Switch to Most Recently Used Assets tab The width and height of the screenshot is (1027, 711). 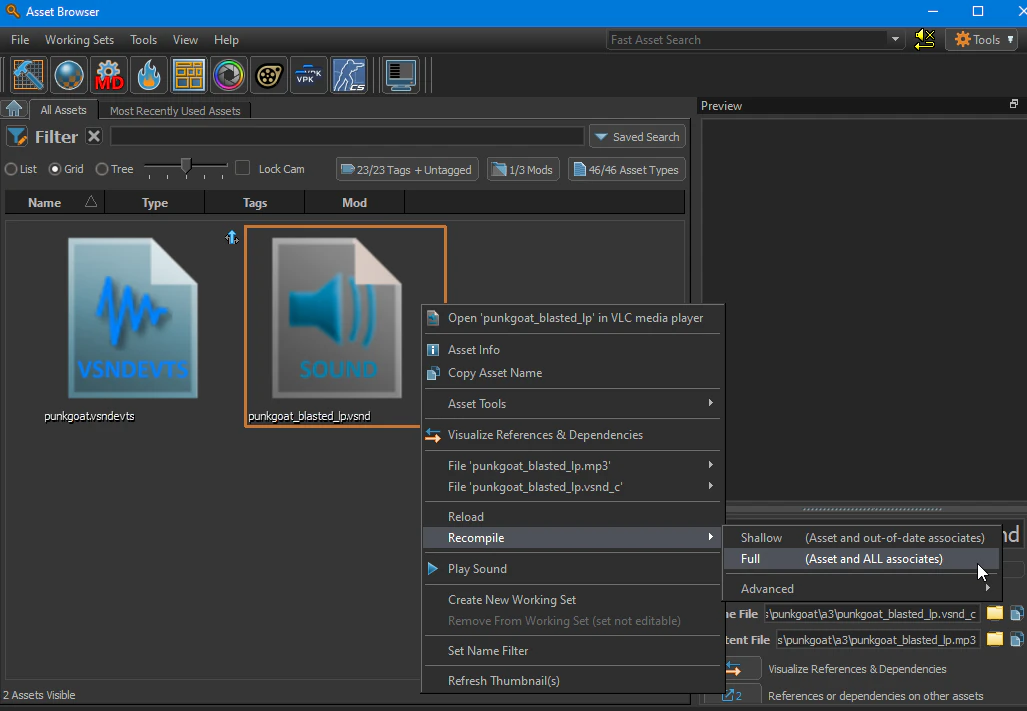click(x=175, y=111)
